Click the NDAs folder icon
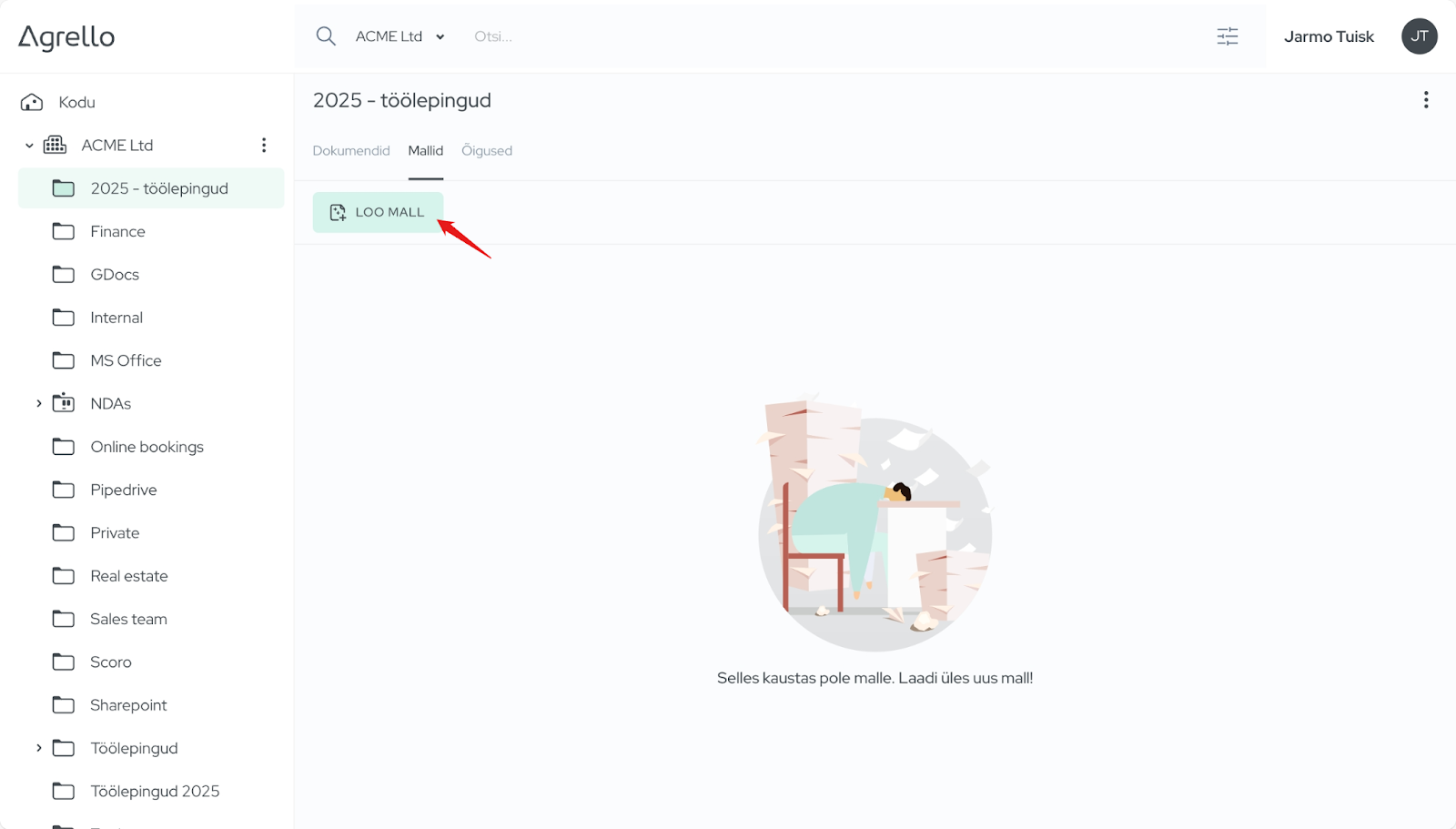 [x=64, y=403]
